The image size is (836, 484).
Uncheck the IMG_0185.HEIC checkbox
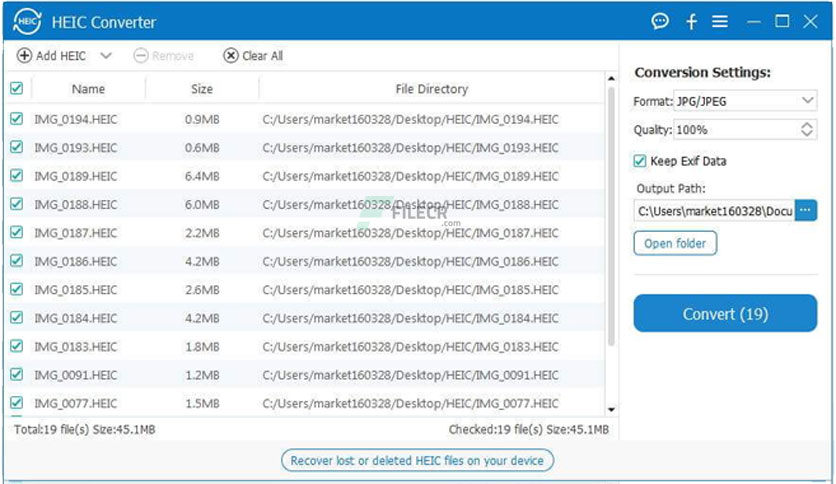pos(17,289)
